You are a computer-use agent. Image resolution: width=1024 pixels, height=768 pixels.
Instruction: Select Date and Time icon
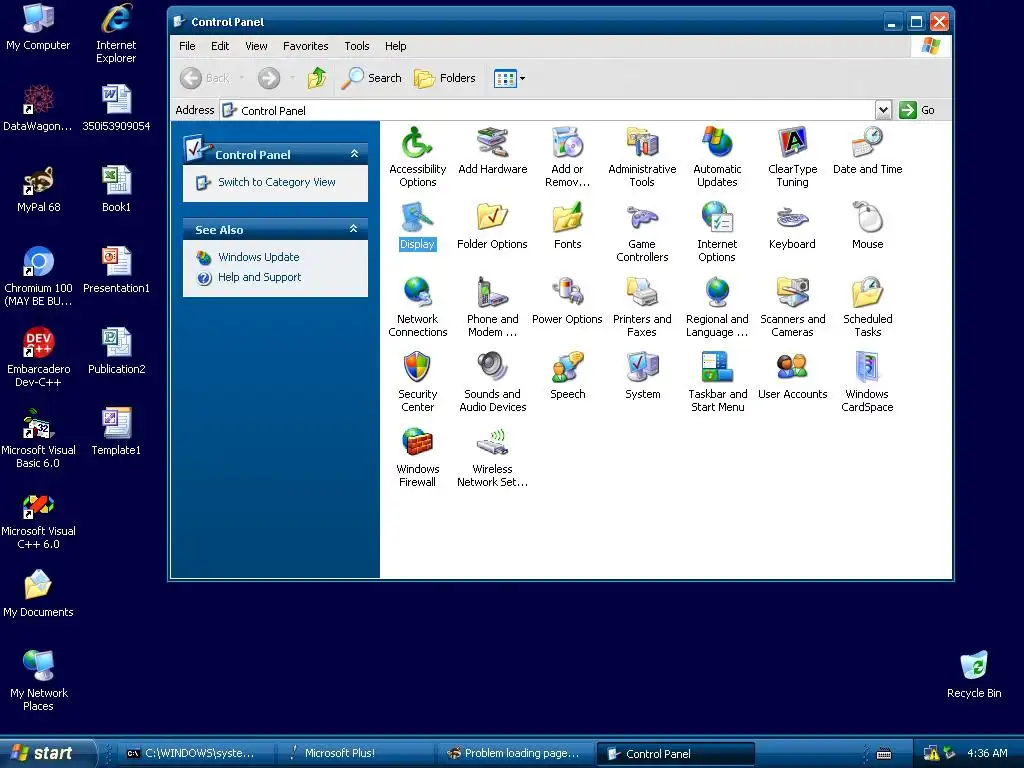[x=867, y=151]
